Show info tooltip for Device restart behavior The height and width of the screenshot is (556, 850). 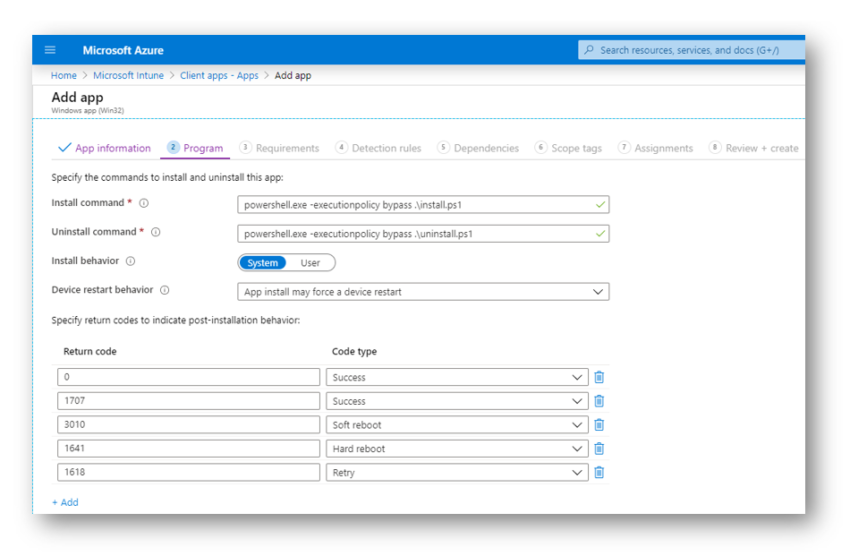(165, 290)
